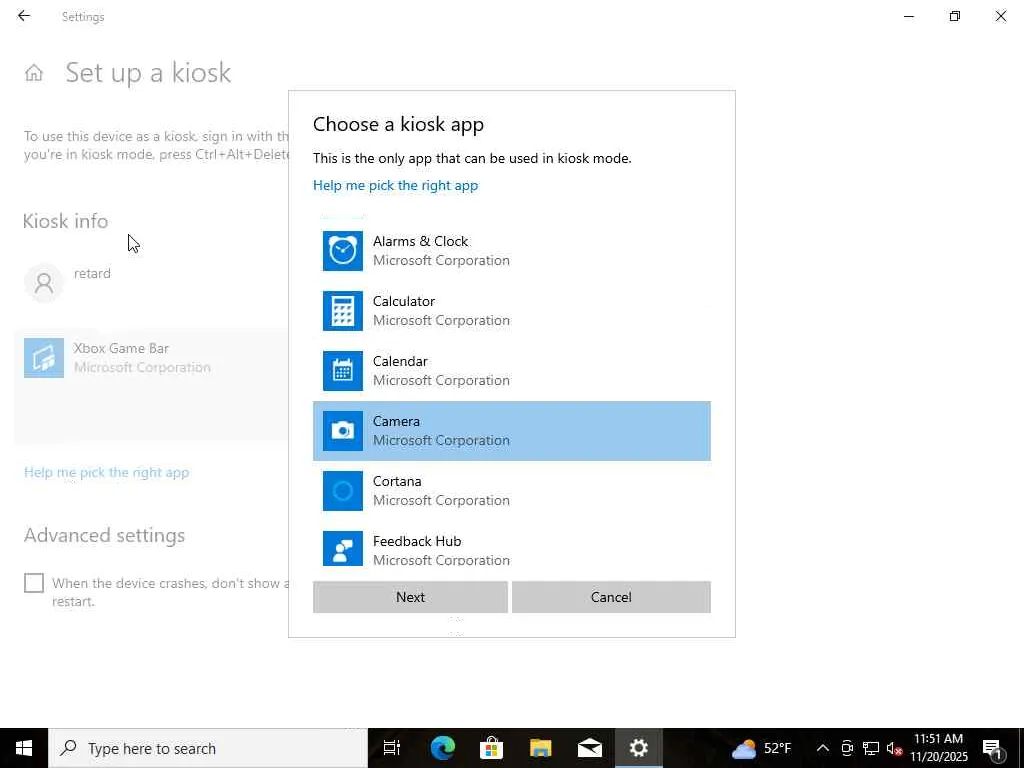Open the notification center icon
This screenshot has height=768, width=1024.
993,748
